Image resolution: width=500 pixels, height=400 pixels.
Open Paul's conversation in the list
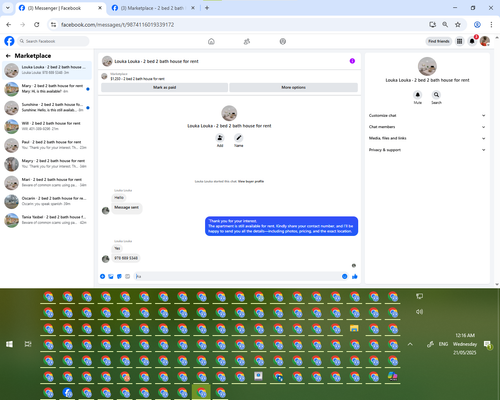coord(47,145)
